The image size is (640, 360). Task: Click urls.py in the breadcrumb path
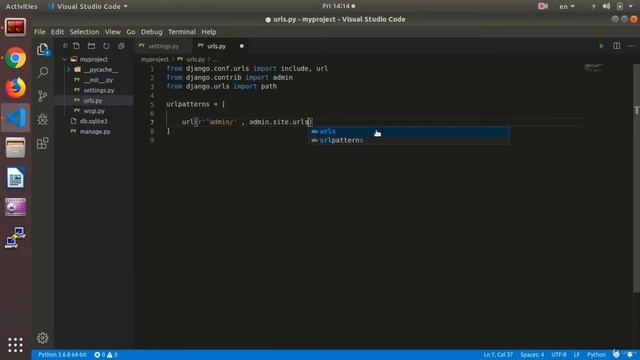196,60
